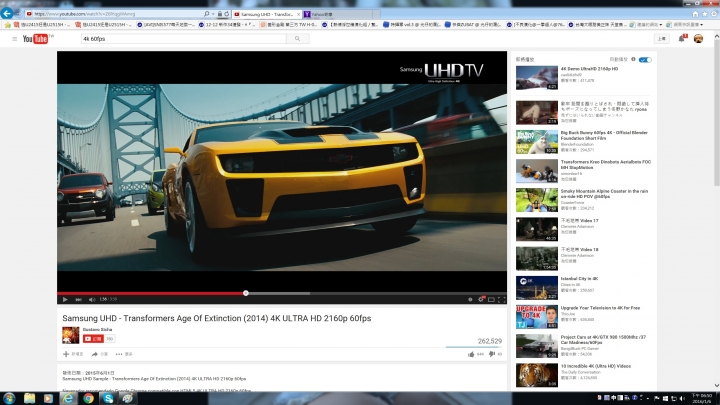Open Internet Explorer taskbar icon
This screenshot has height=405, width=720.
68,398
